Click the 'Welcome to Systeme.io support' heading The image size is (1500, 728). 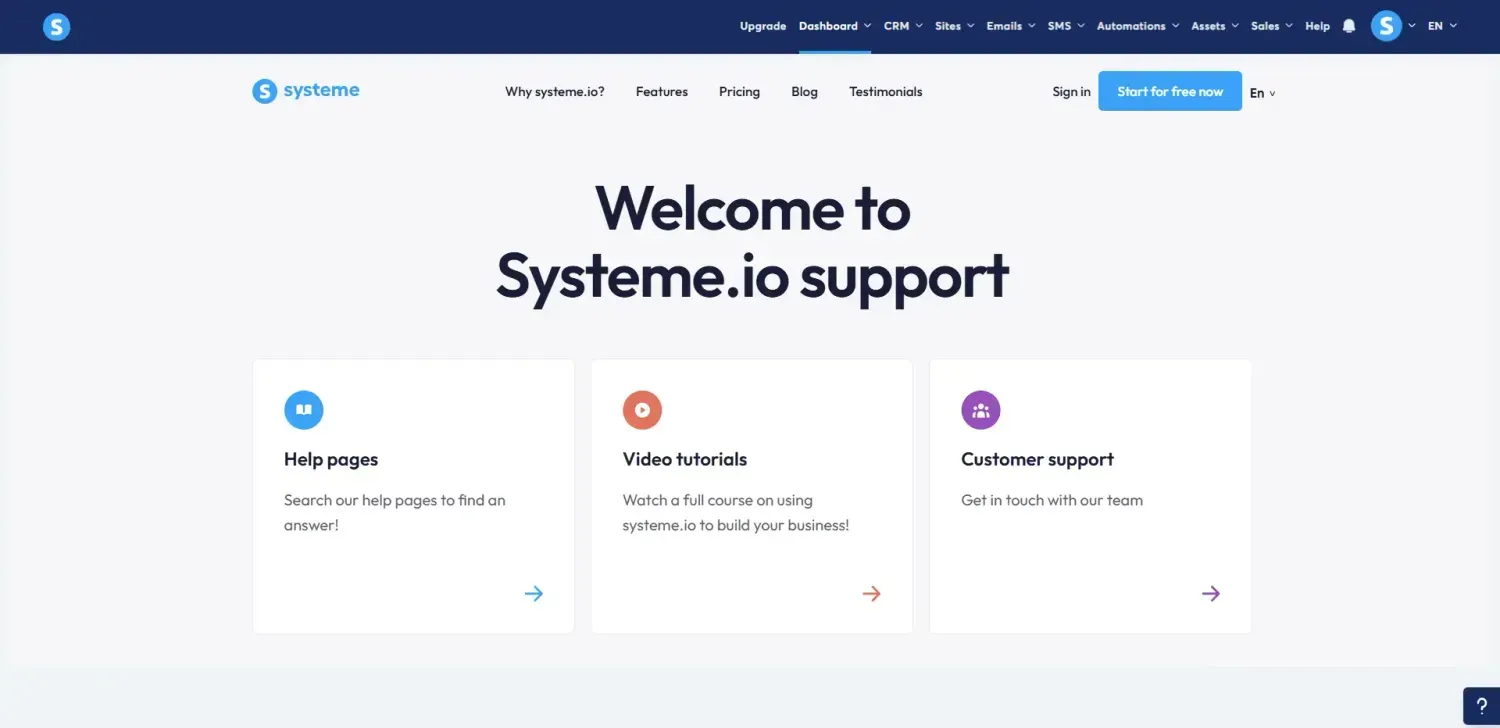(x=752, y=242)
